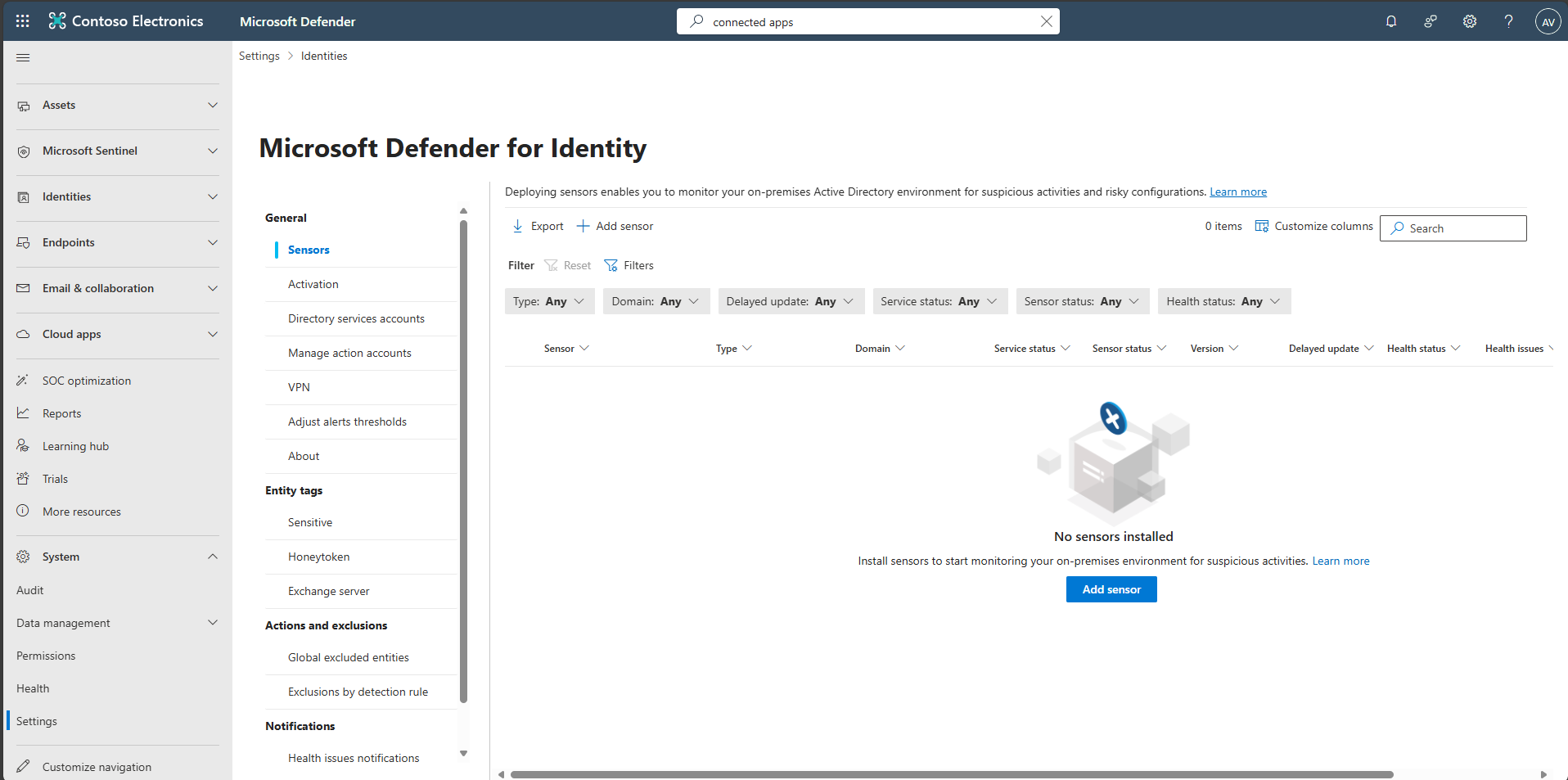
Task: Click the Endpoints navigation icon
Action: [x=24, y=243]
